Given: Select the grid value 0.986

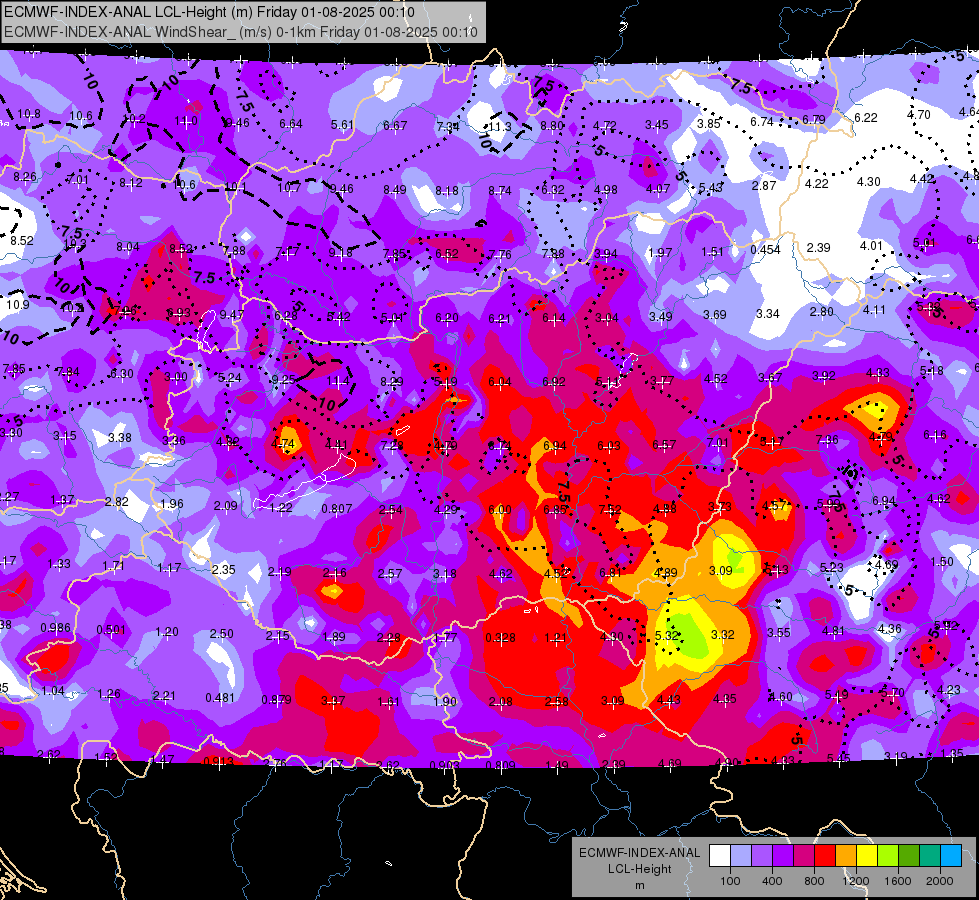Looking at the screenshot, I should [x=56, y=628].
